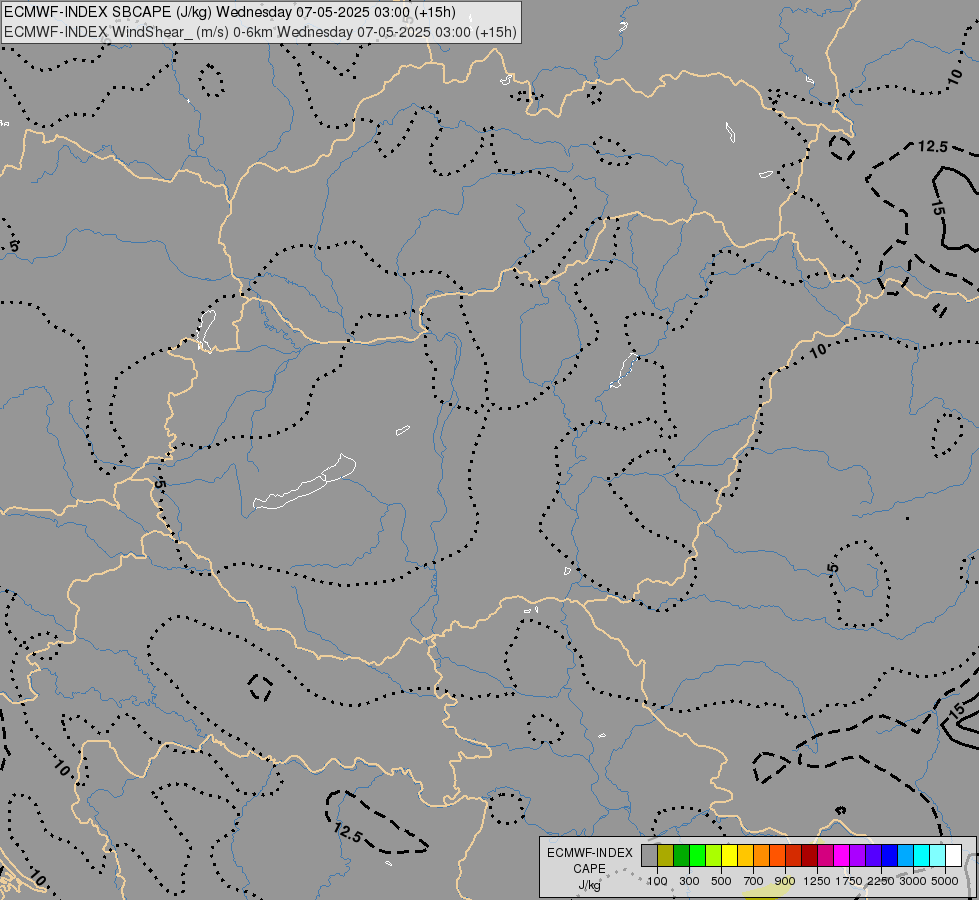Click the 3000 legend value

[913, 881]
